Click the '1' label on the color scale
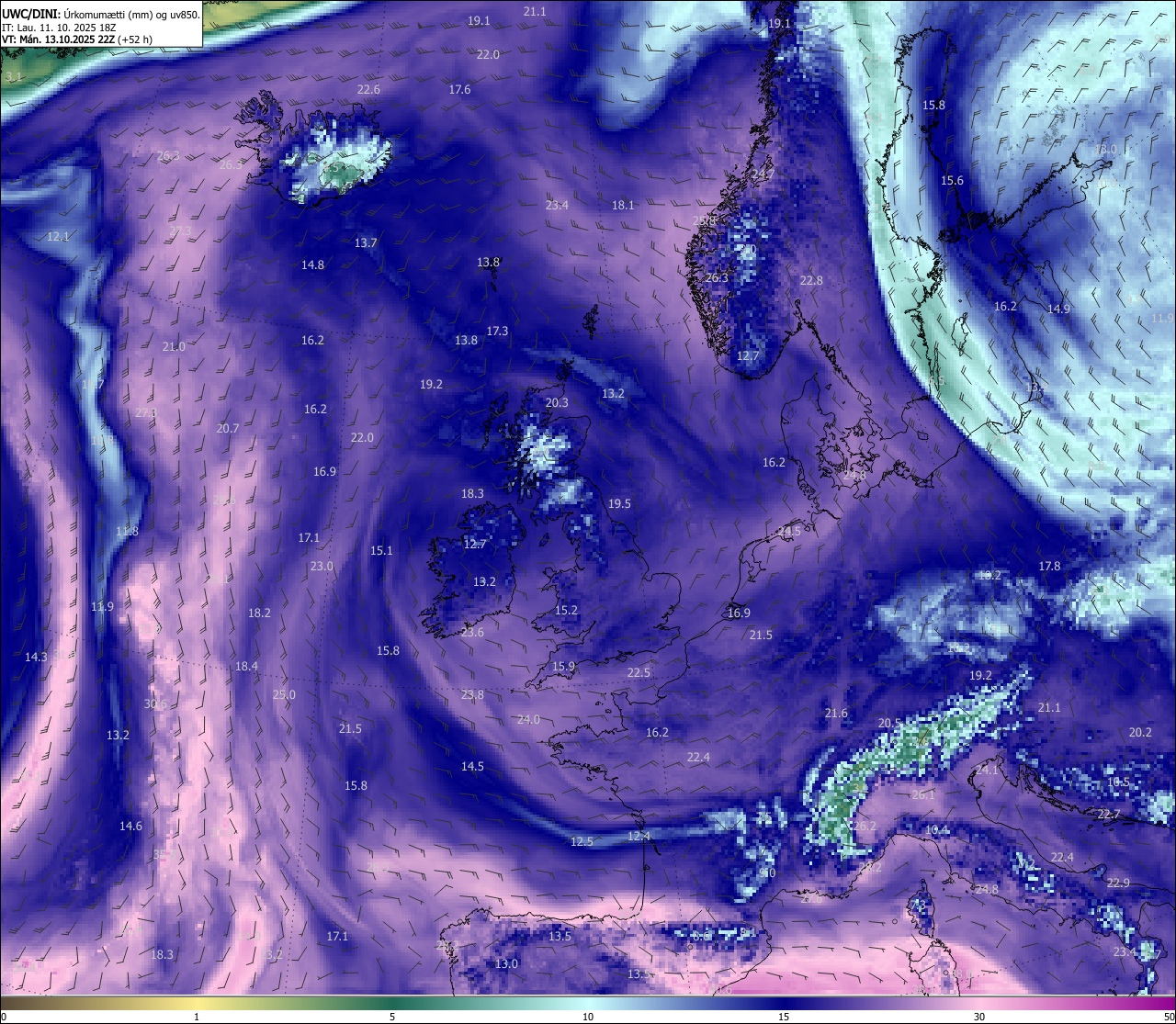The height and width of the screenshot is (1024, 1176). 197,1017
